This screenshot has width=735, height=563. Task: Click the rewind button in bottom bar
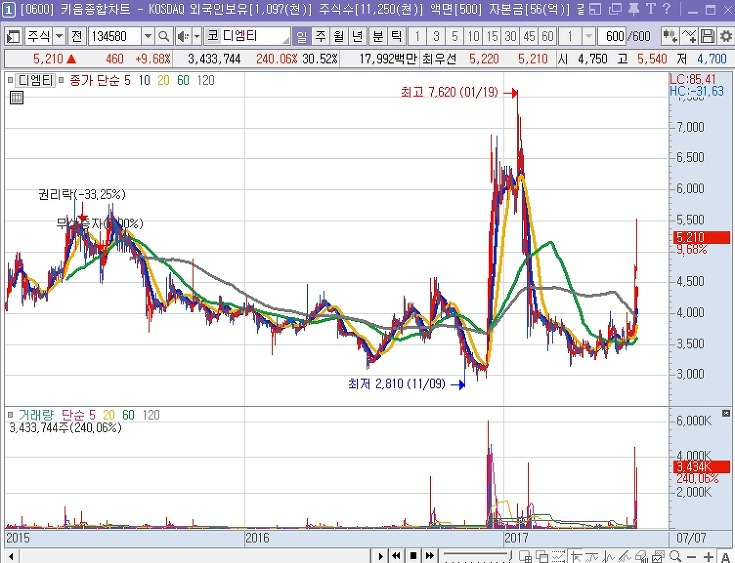pos(396,556)
